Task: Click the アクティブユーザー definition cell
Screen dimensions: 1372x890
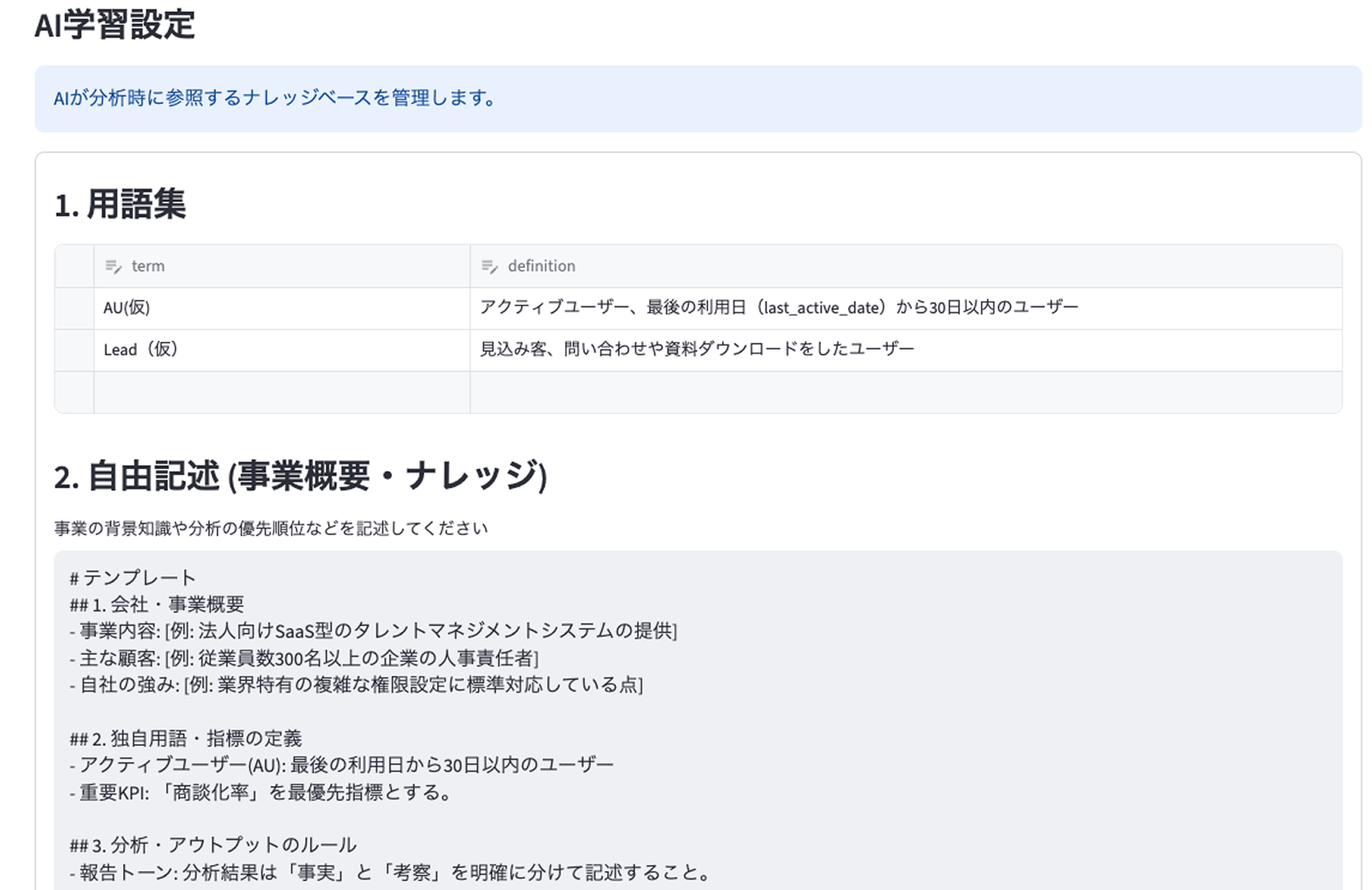Action: click(x=906, y=308)
